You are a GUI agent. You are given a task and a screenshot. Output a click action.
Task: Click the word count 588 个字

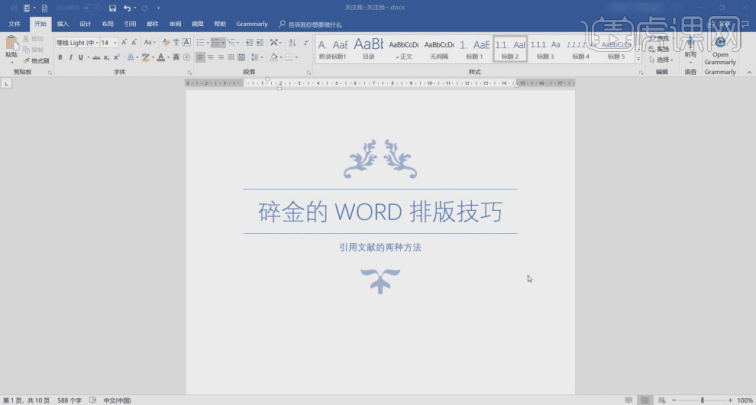69,400
